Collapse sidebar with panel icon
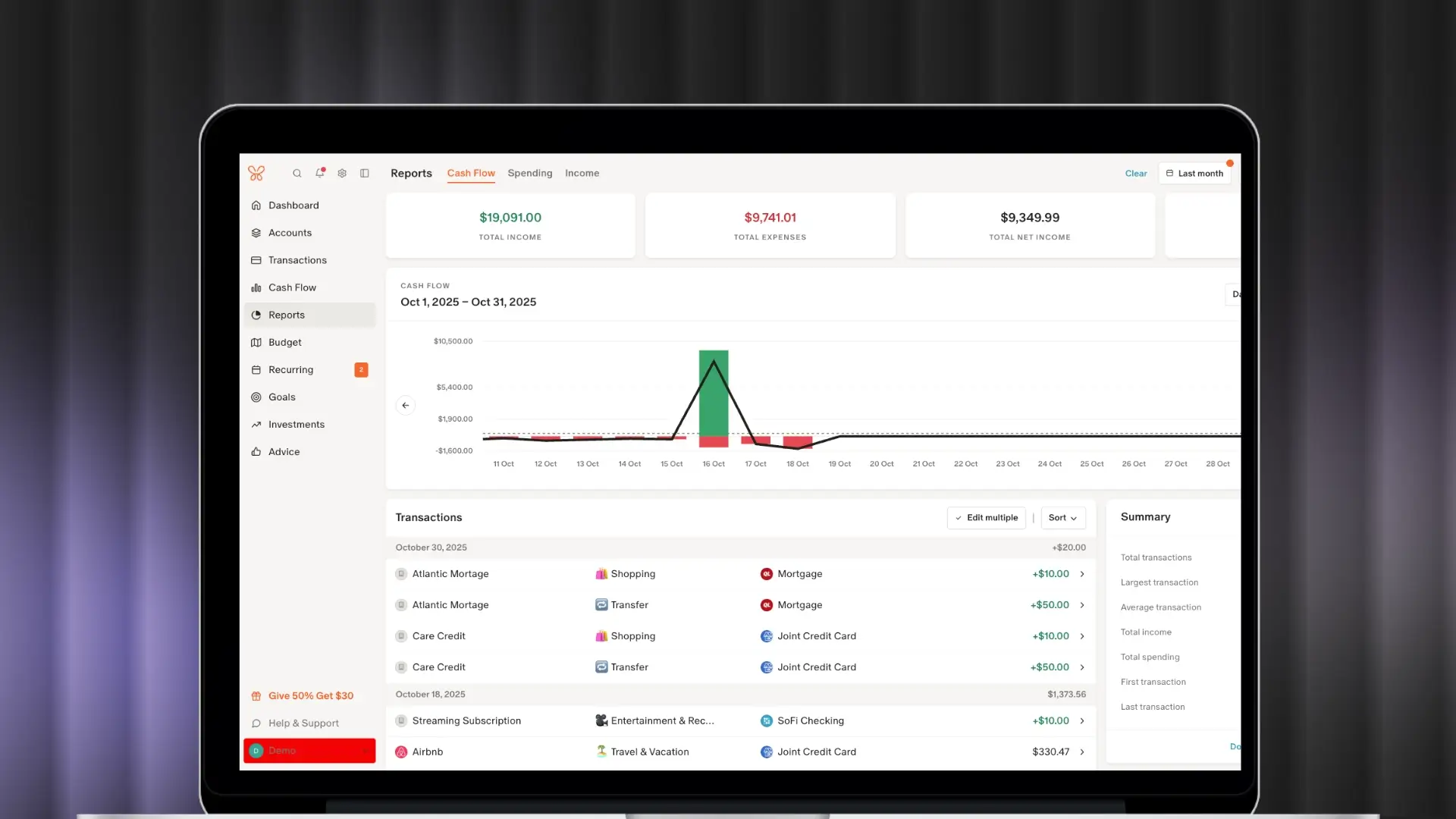The width and height of the screenshot is (1456, 819). pyautogui.click(x=365, y=174)
